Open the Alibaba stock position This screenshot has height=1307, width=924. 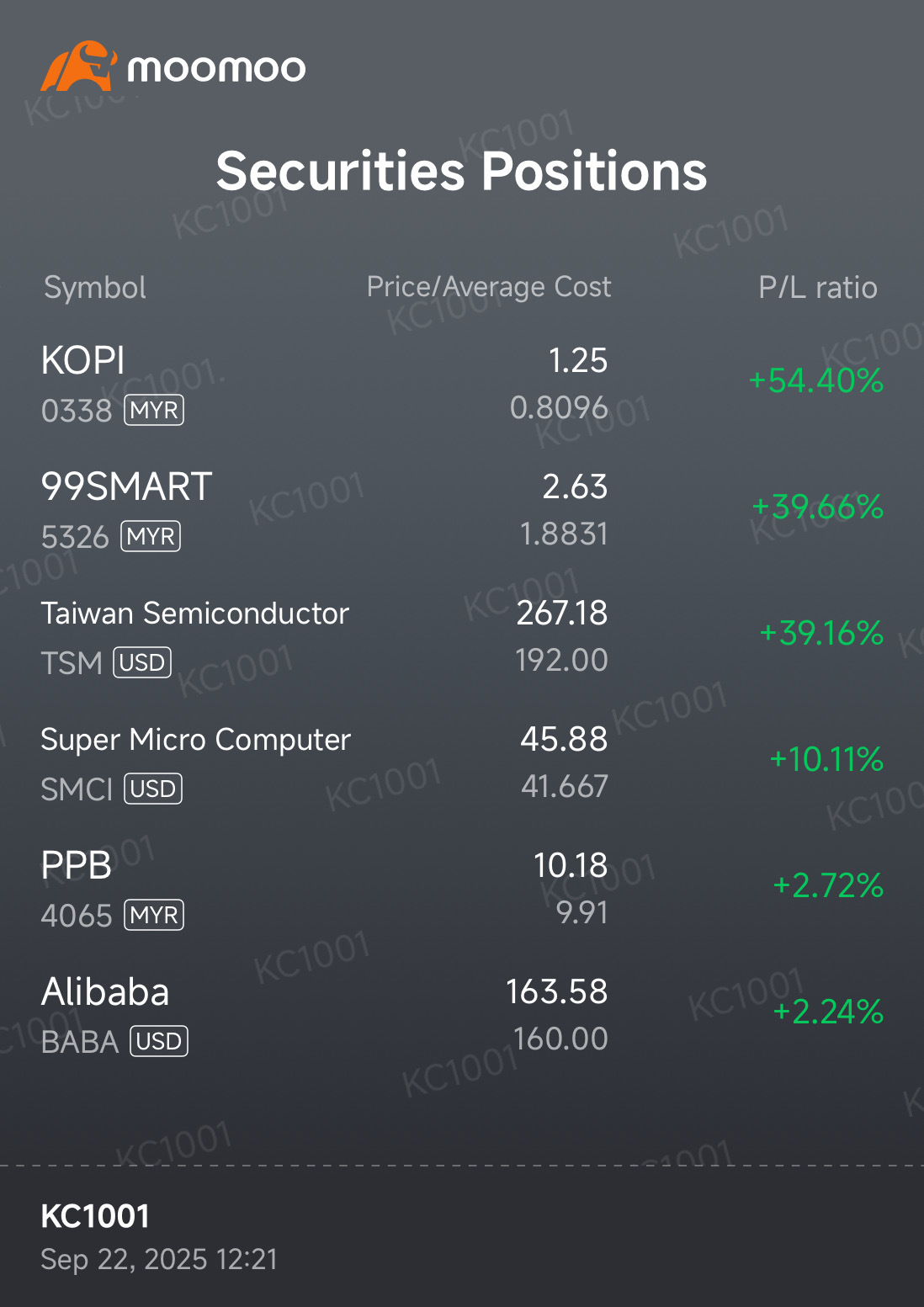105,992
